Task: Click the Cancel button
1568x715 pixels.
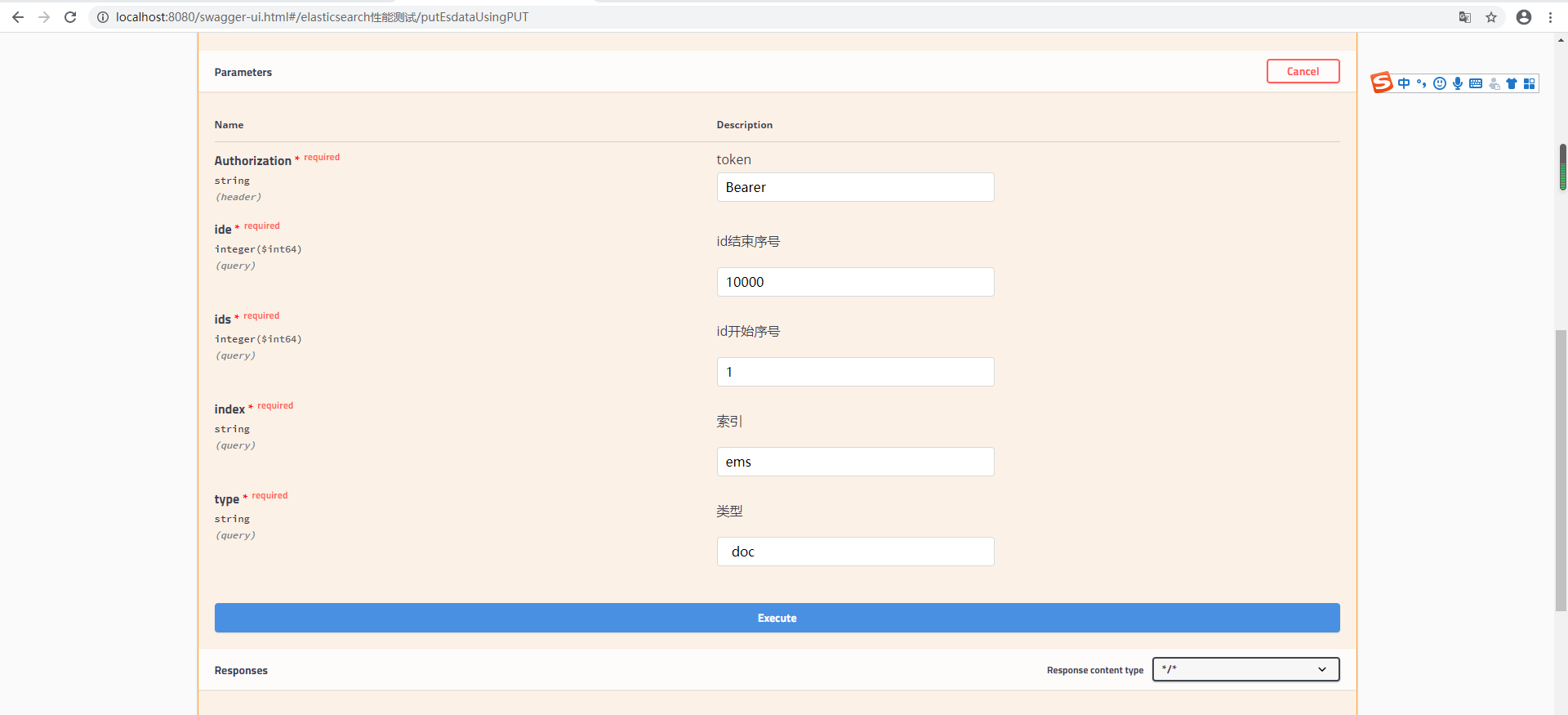Action: coord(1303,71)
